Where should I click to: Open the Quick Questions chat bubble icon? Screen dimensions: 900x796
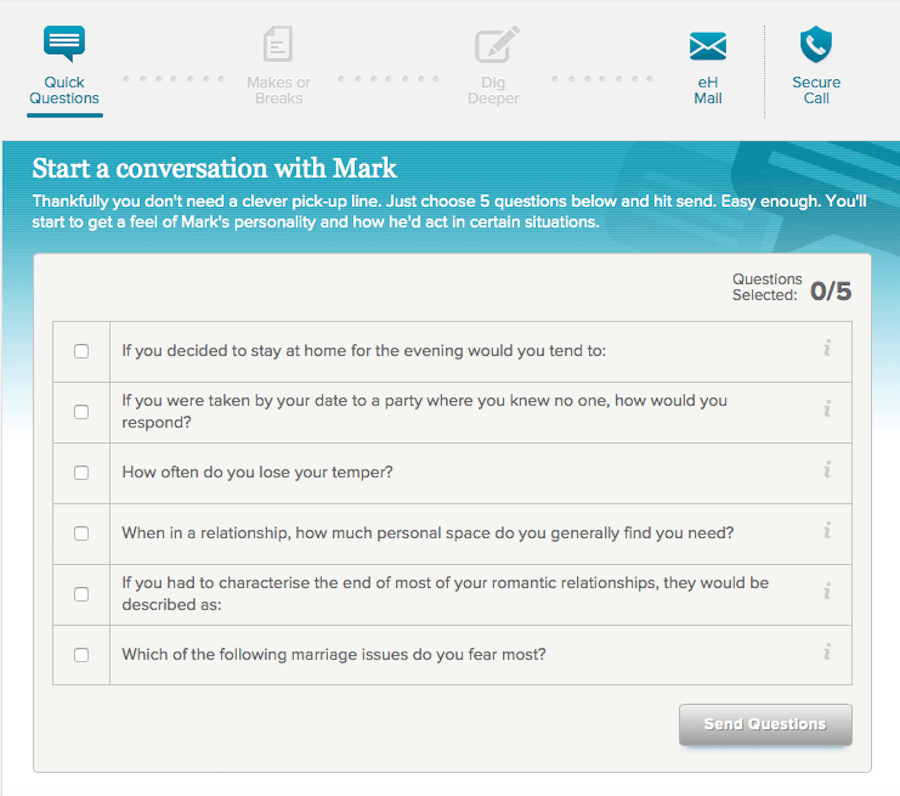click(x=64, y=44)
